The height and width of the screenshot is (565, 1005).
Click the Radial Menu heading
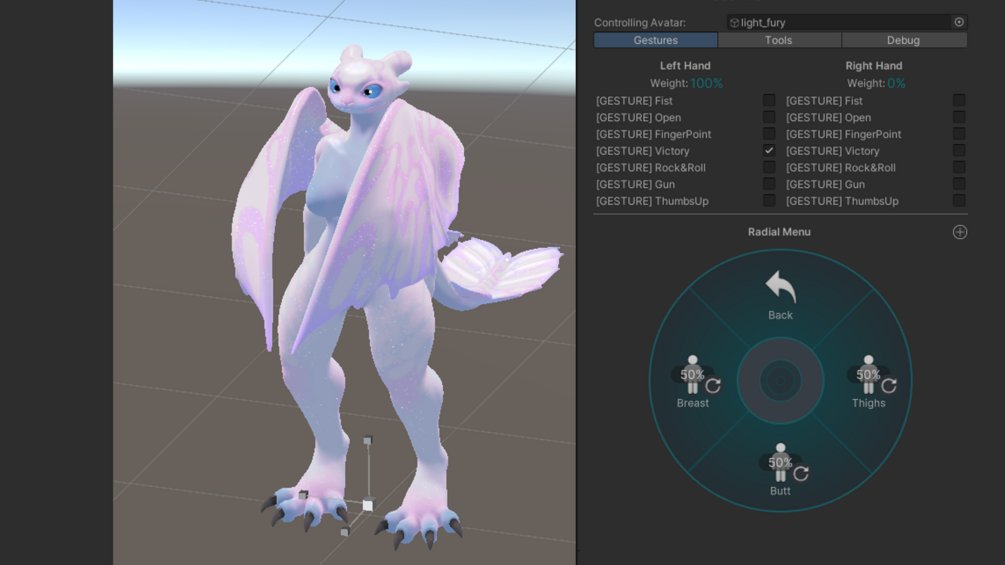pyautogui.click(x=779, y=232)
